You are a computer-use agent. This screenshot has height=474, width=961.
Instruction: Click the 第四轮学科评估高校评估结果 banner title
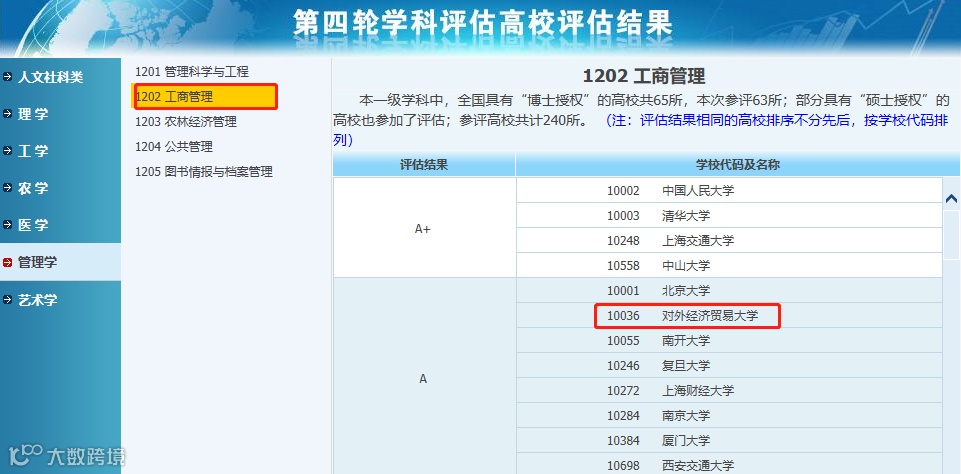(482, 23)
